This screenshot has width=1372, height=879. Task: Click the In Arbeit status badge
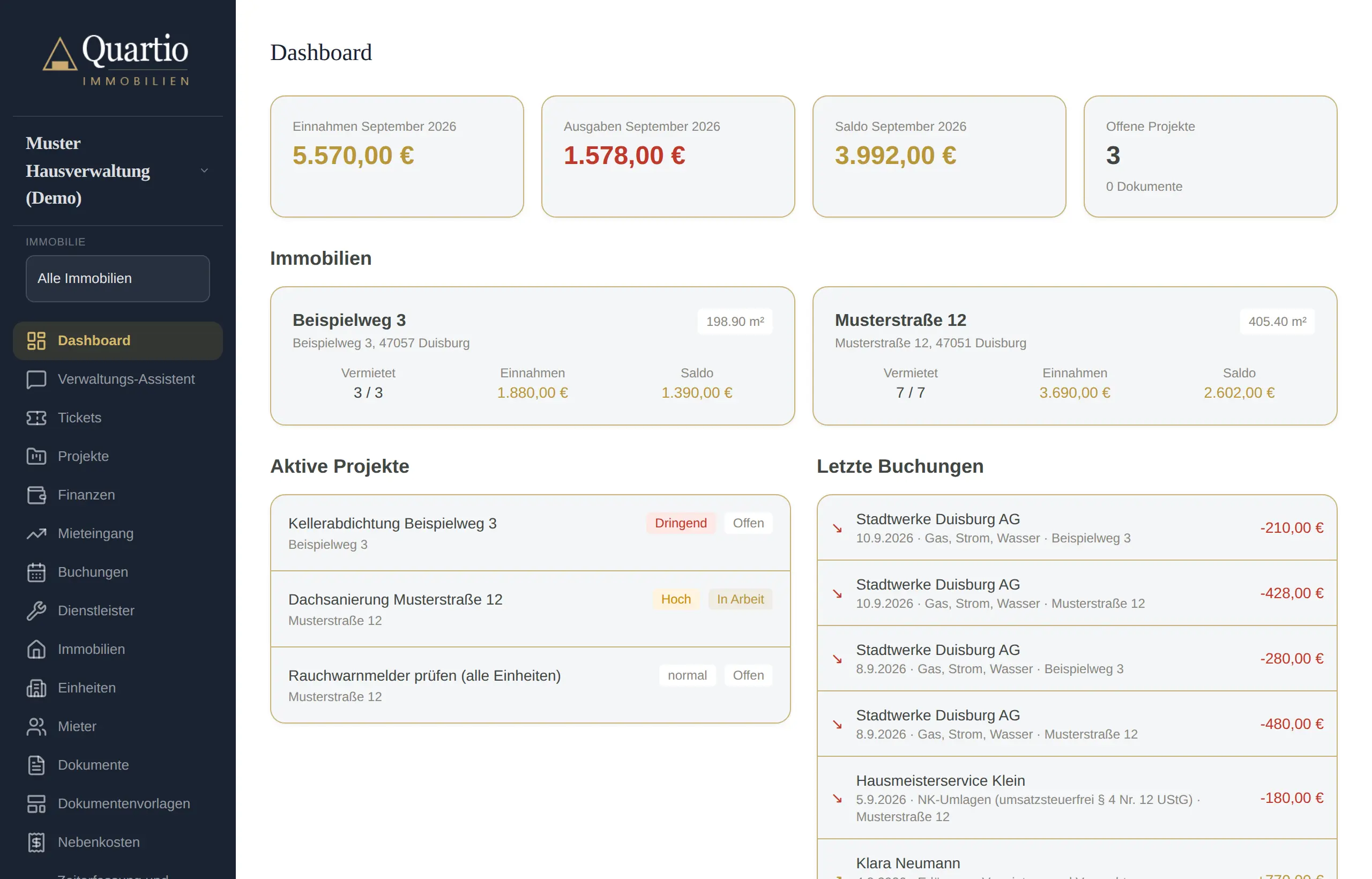pyautogui.click(x=740, y=599)
